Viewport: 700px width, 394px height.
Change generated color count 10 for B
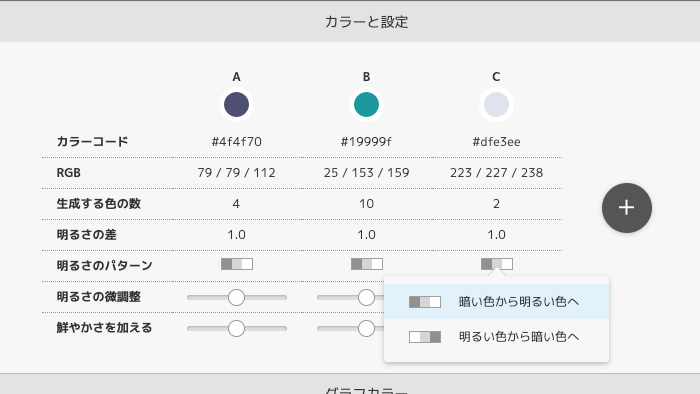(366, 204)
